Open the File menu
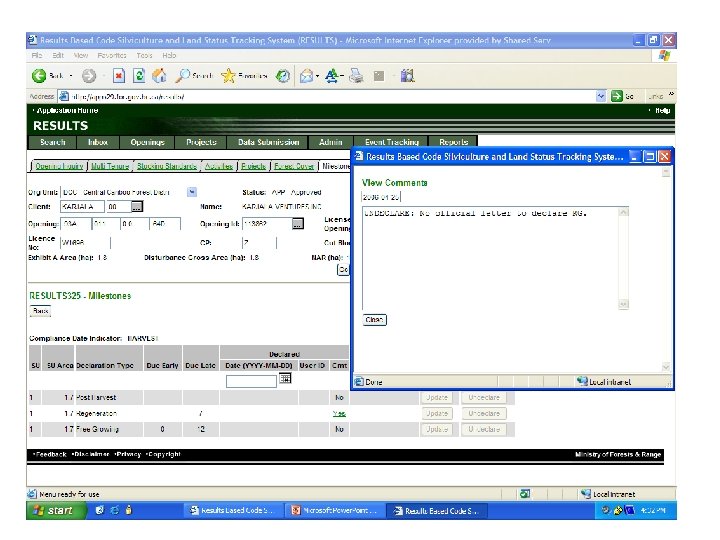 click(37, 55)
